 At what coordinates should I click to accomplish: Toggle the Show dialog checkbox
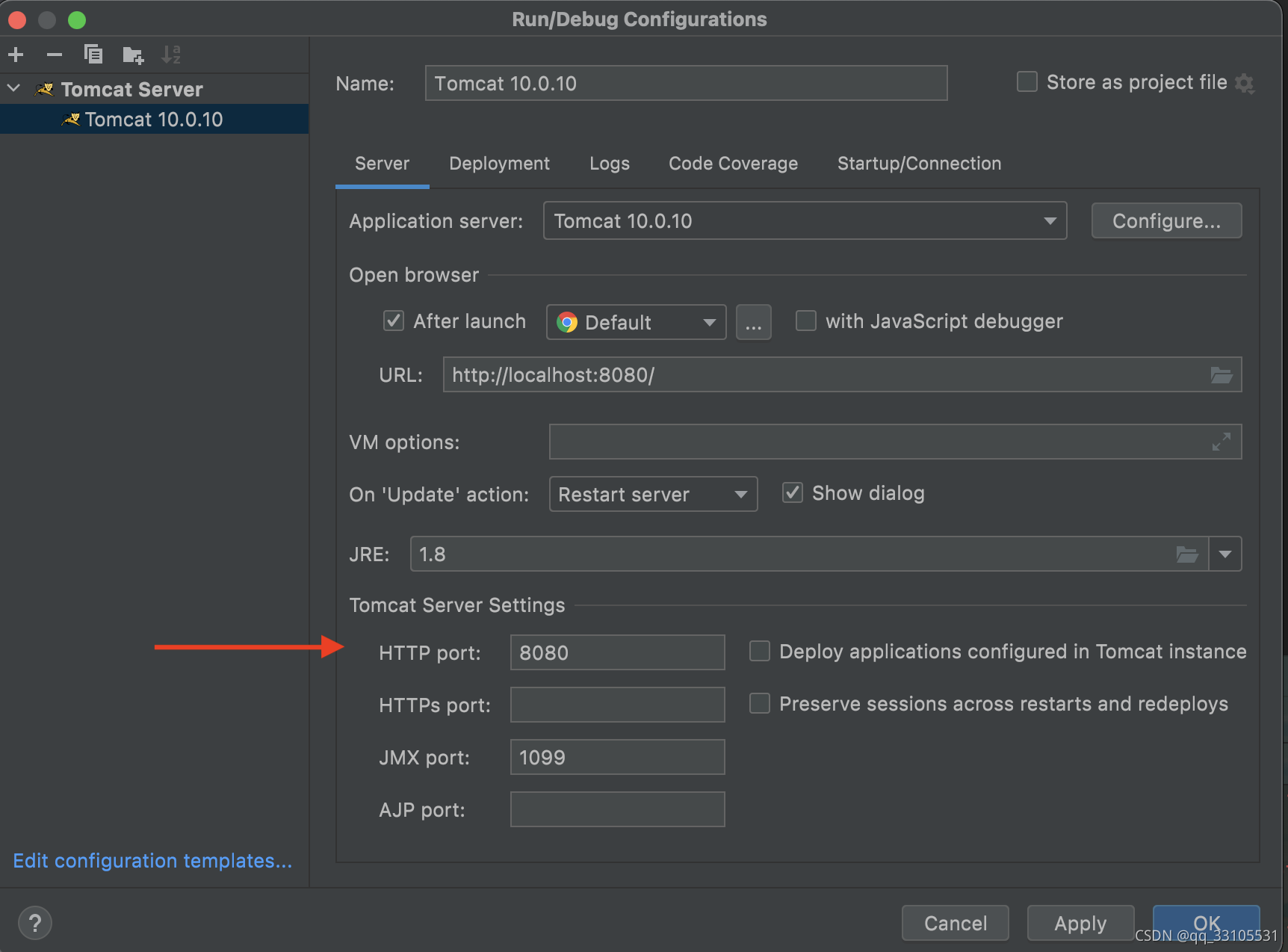792,492
